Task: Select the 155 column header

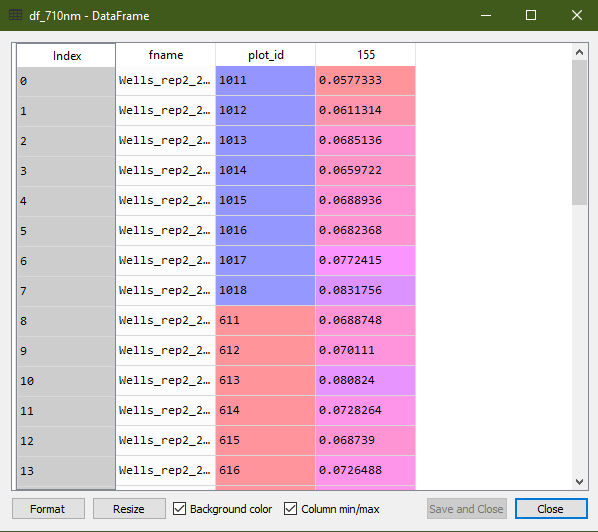Action: coord(365,55)
